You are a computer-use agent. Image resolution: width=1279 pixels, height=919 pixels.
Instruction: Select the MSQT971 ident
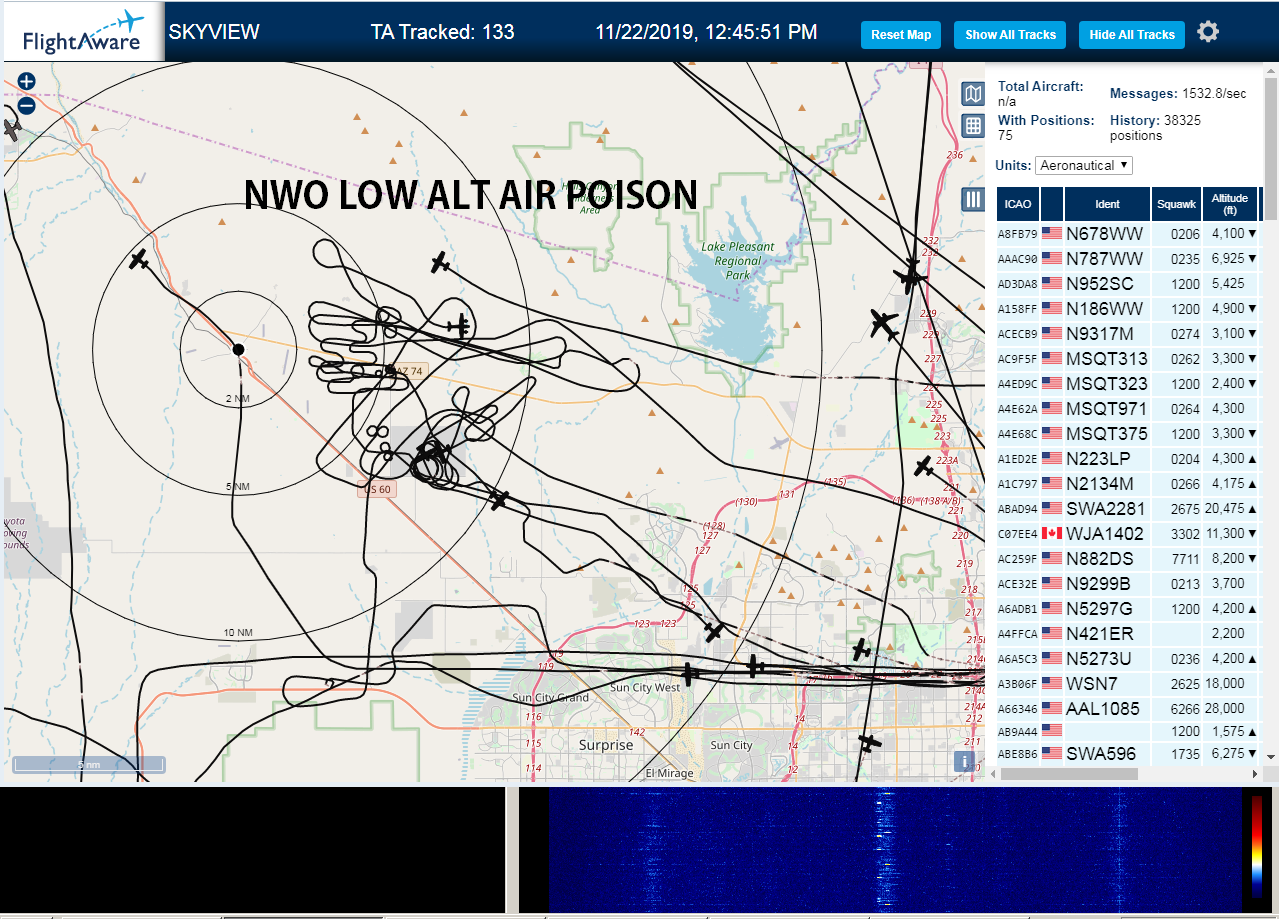tap(1107, 409)
